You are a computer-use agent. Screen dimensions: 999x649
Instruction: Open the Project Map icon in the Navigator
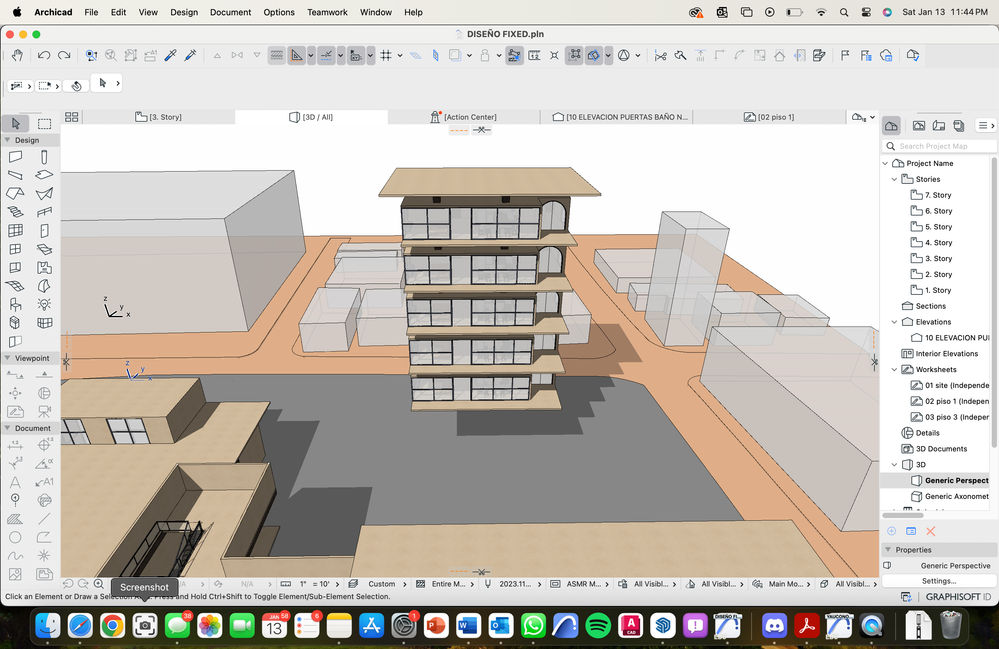point(891,125)
